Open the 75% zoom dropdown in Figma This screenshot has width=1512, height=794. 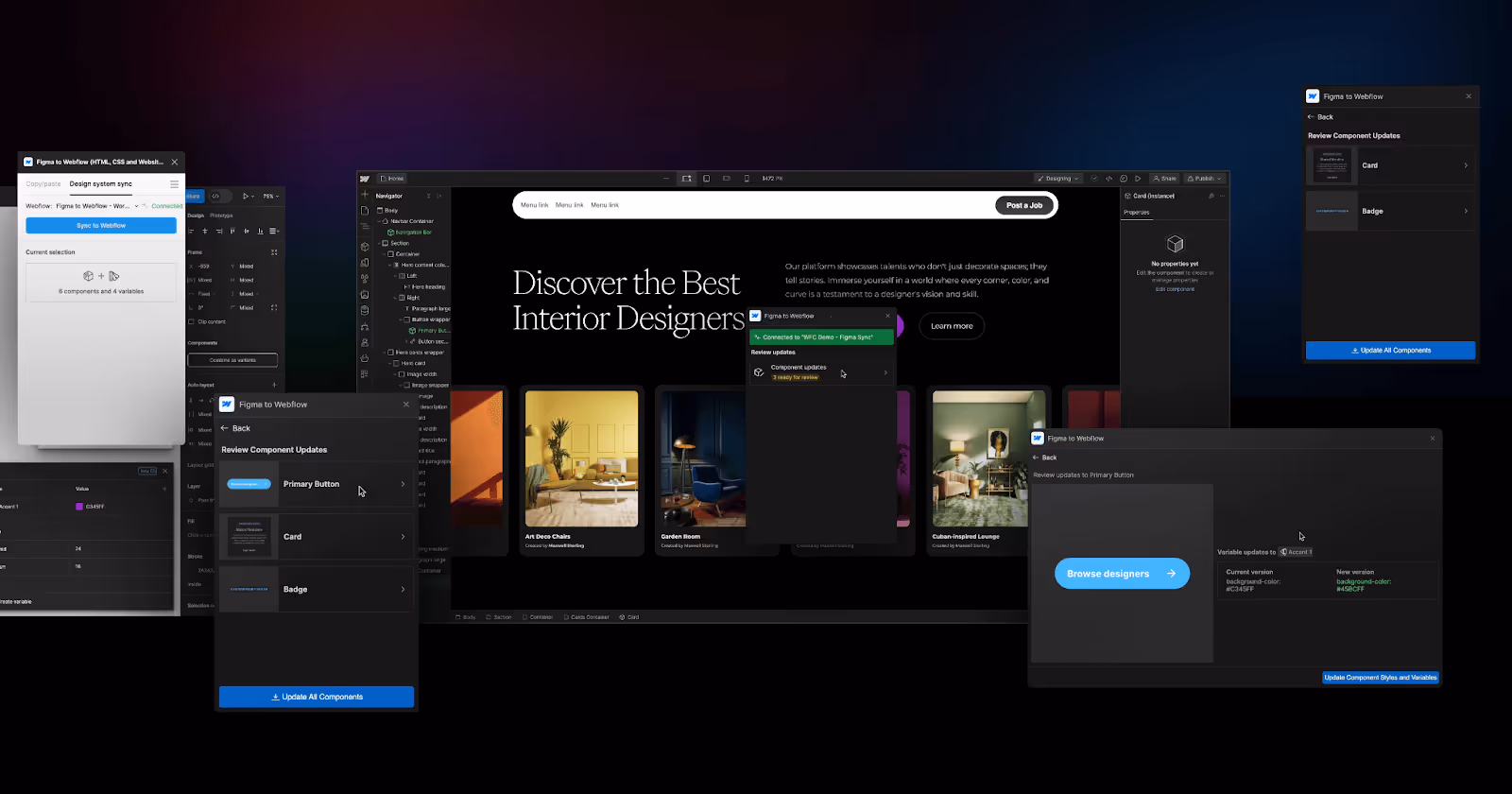270,196
